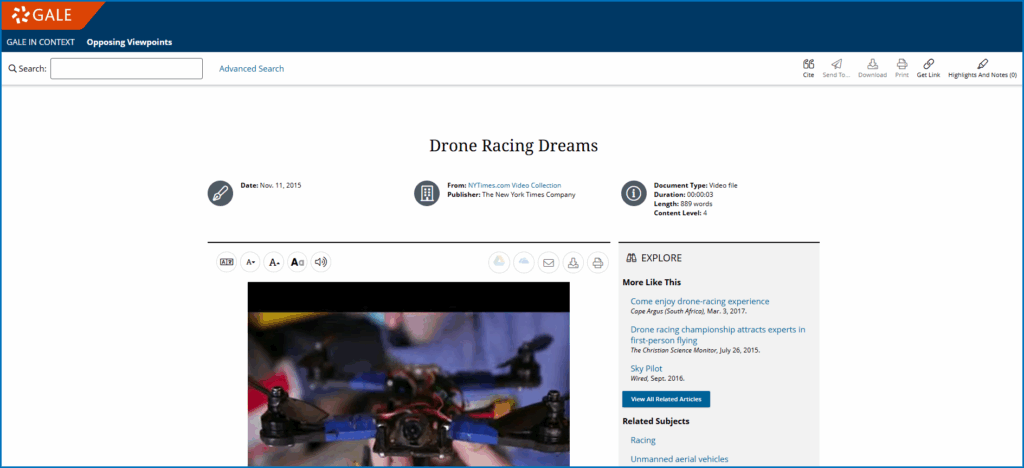This screenshot has width=1024, height=468.
Task: Open Highlights And Notes tool
Action: [982, 66]
